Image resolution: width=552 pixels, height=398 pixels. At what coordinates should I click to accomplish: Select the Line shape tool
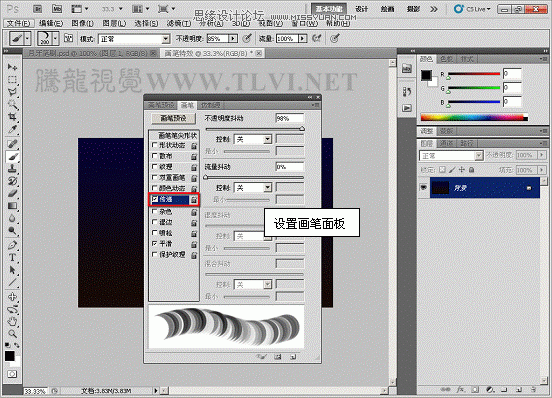click(x=12, y=283)
